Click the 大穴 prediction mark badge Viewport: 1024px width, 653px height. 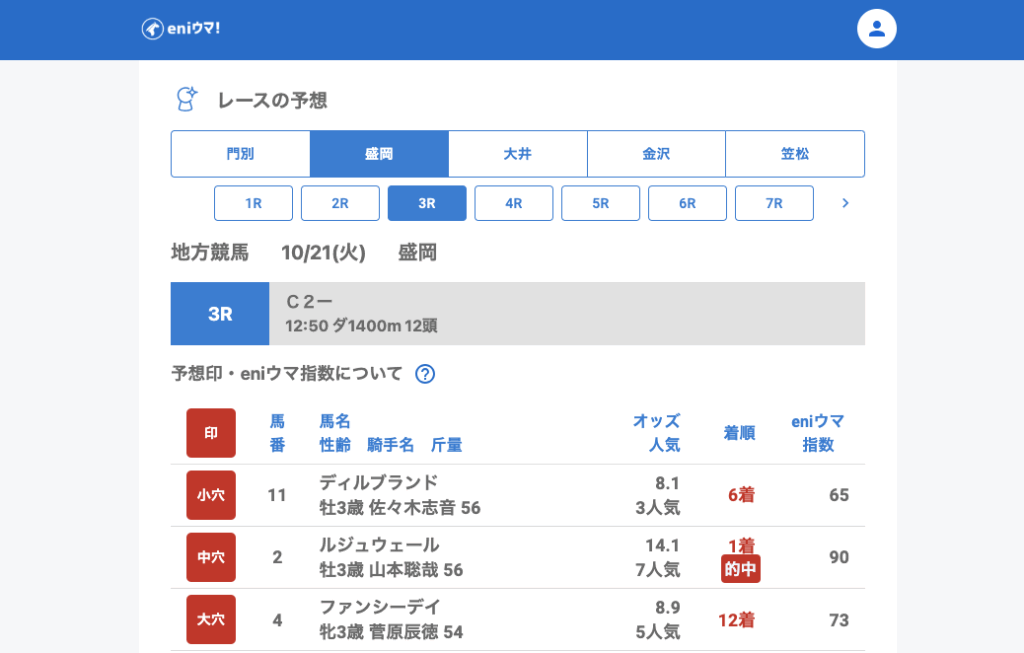[211, 619]
